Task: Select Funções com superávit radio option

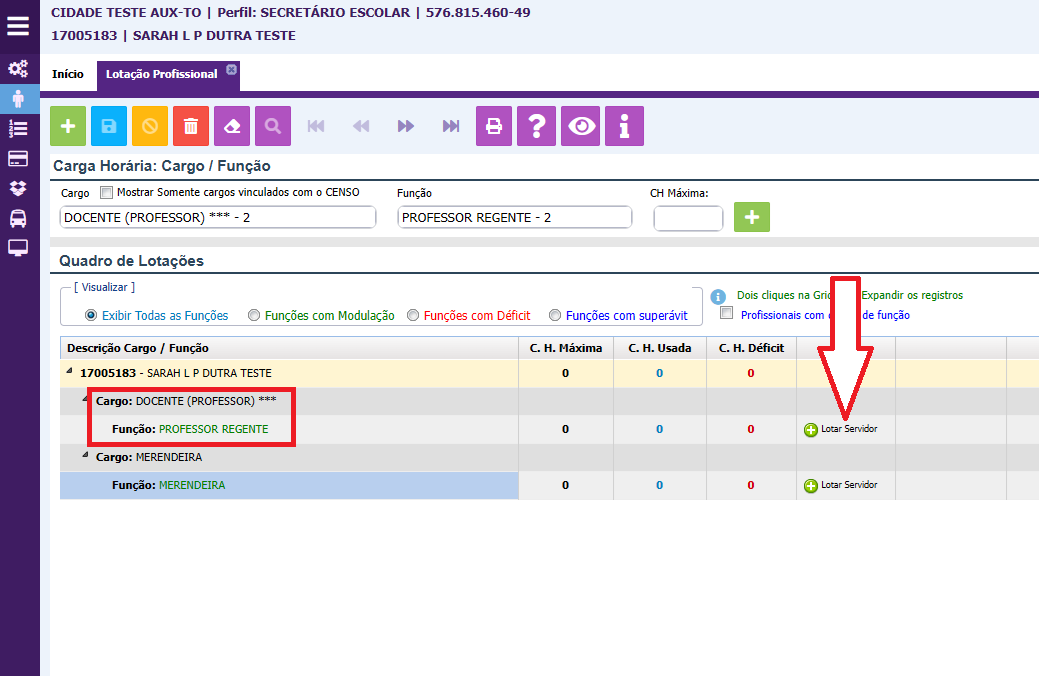Action: [555, 316]
